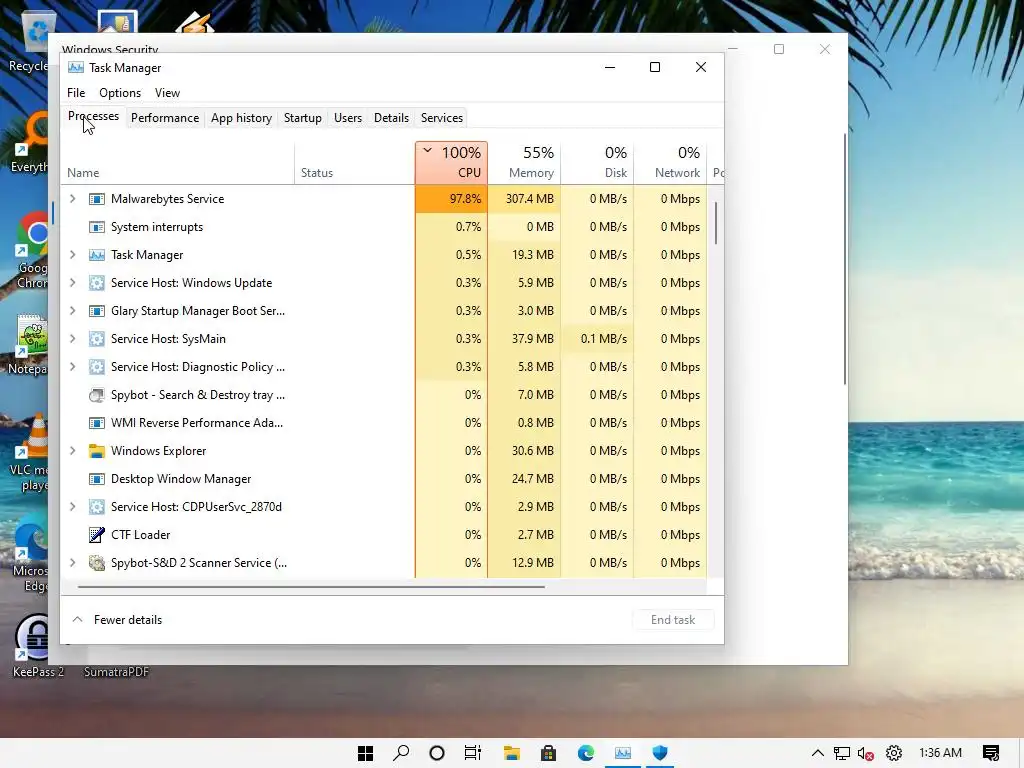Click the CDPUserSvc service gear icon

coord(97,507)
